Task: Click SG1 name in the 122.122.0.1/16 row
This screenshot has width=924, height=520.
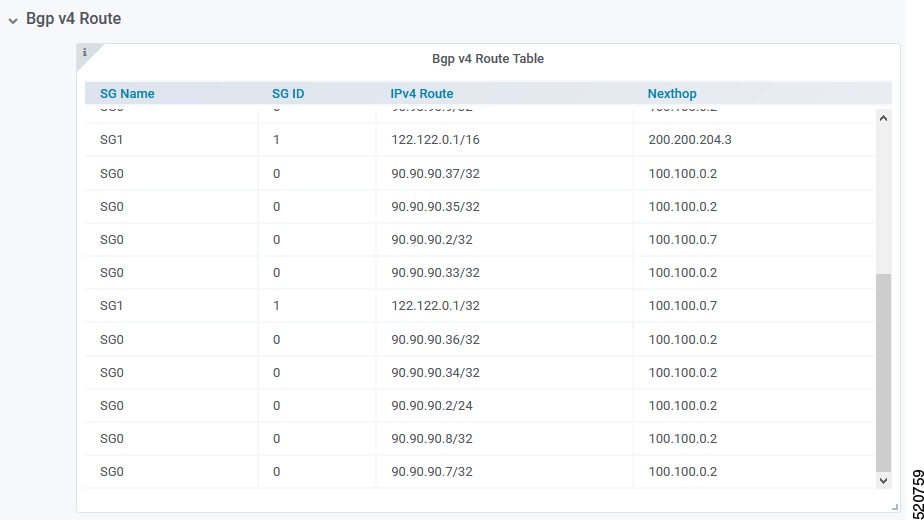Action: [111, 140]
